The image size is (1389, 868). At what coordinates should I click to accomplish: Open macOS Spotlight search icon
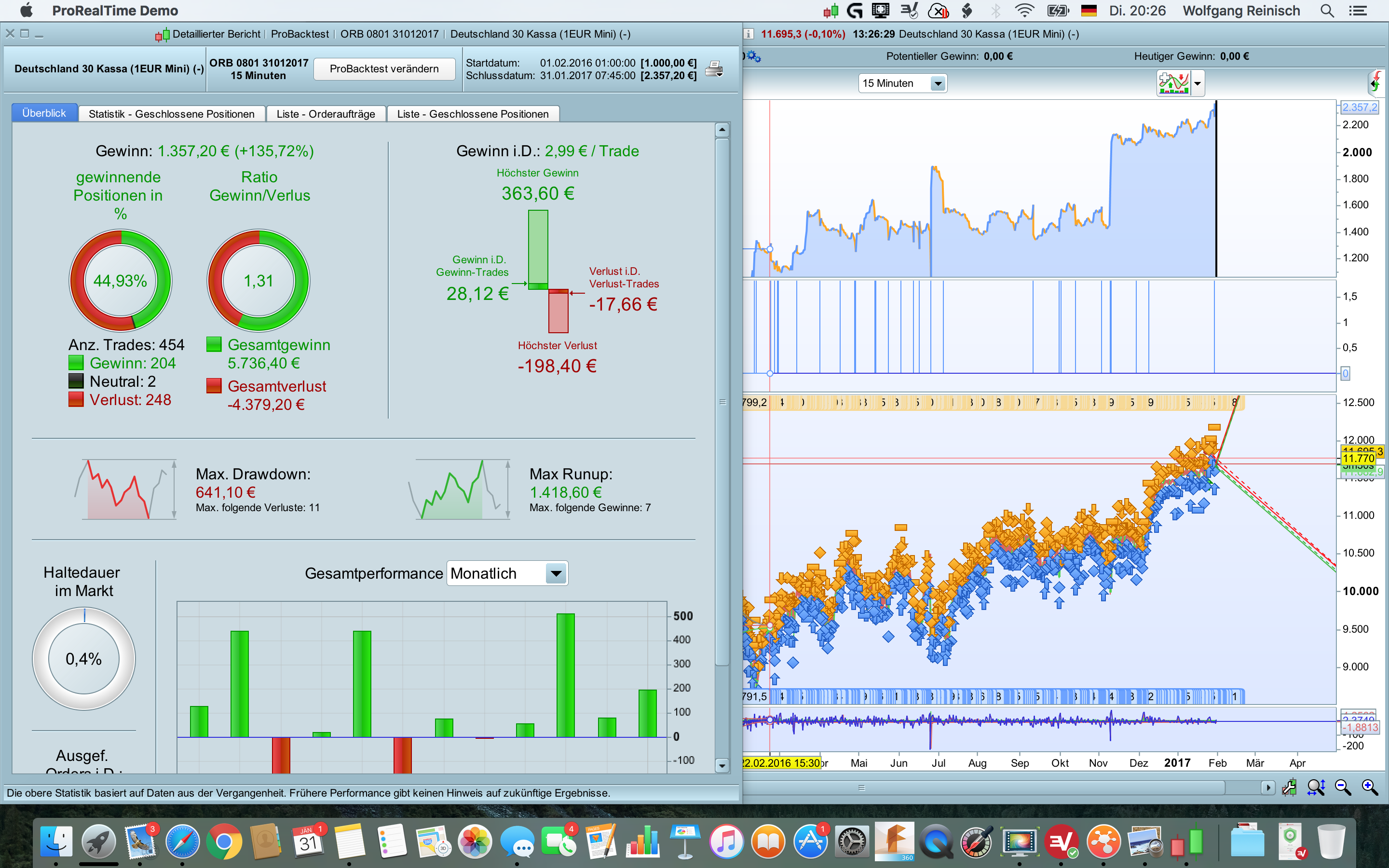(1327, 11)
